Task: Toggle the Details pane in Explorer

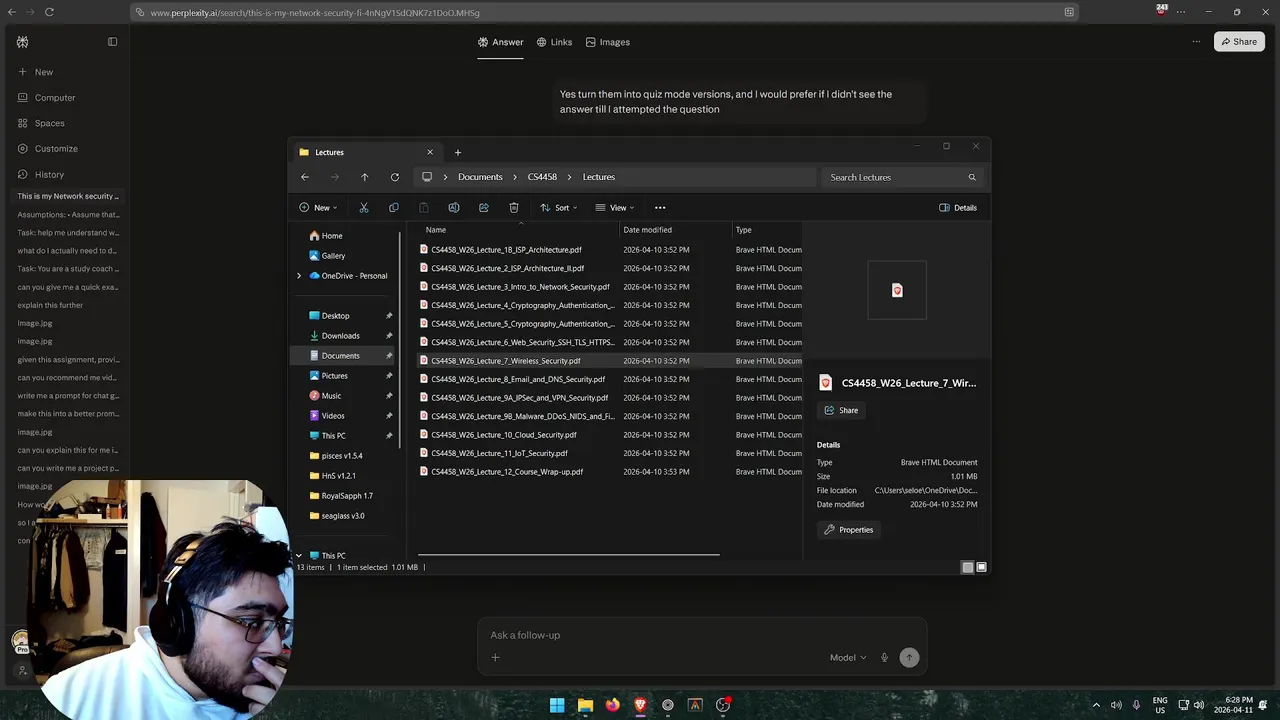Action: tap(958, 208)
